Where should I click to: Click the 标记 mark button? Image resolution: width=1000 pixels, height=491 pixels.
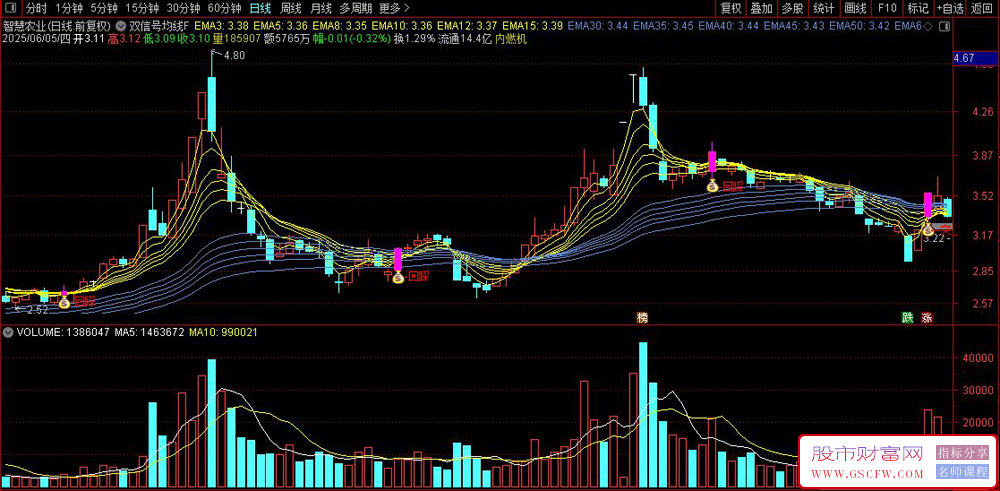click(x=918, y=8)
